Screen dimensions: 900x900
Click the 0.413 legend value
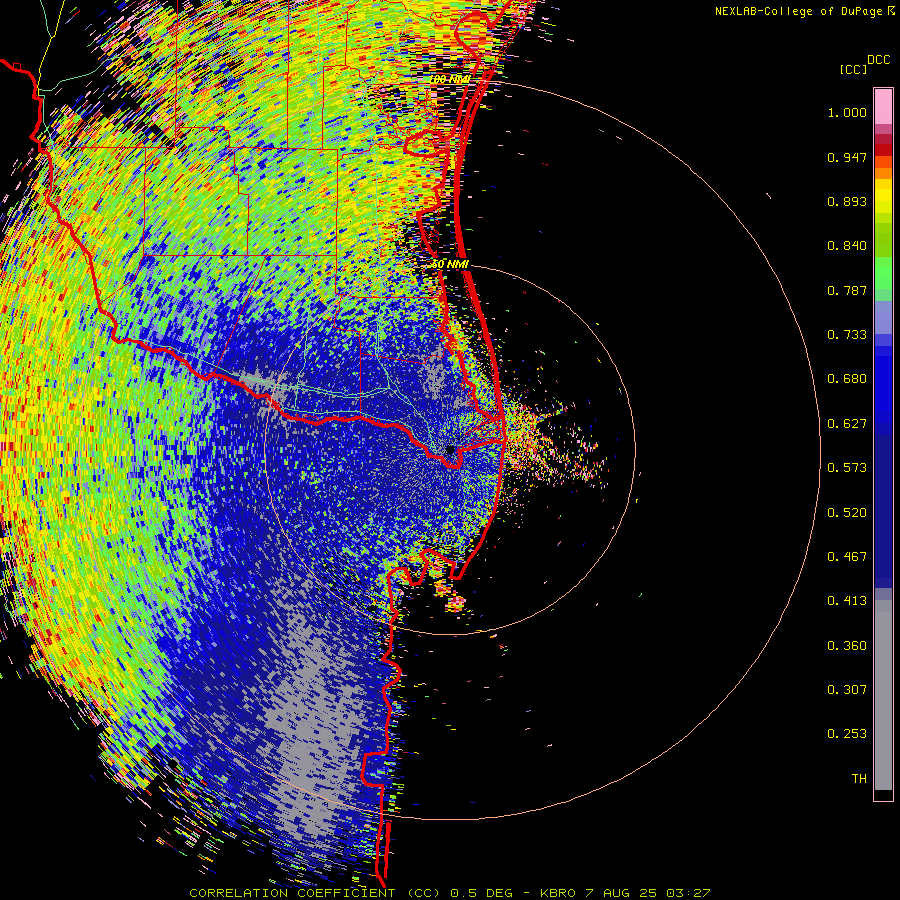[x=847, y=601]
